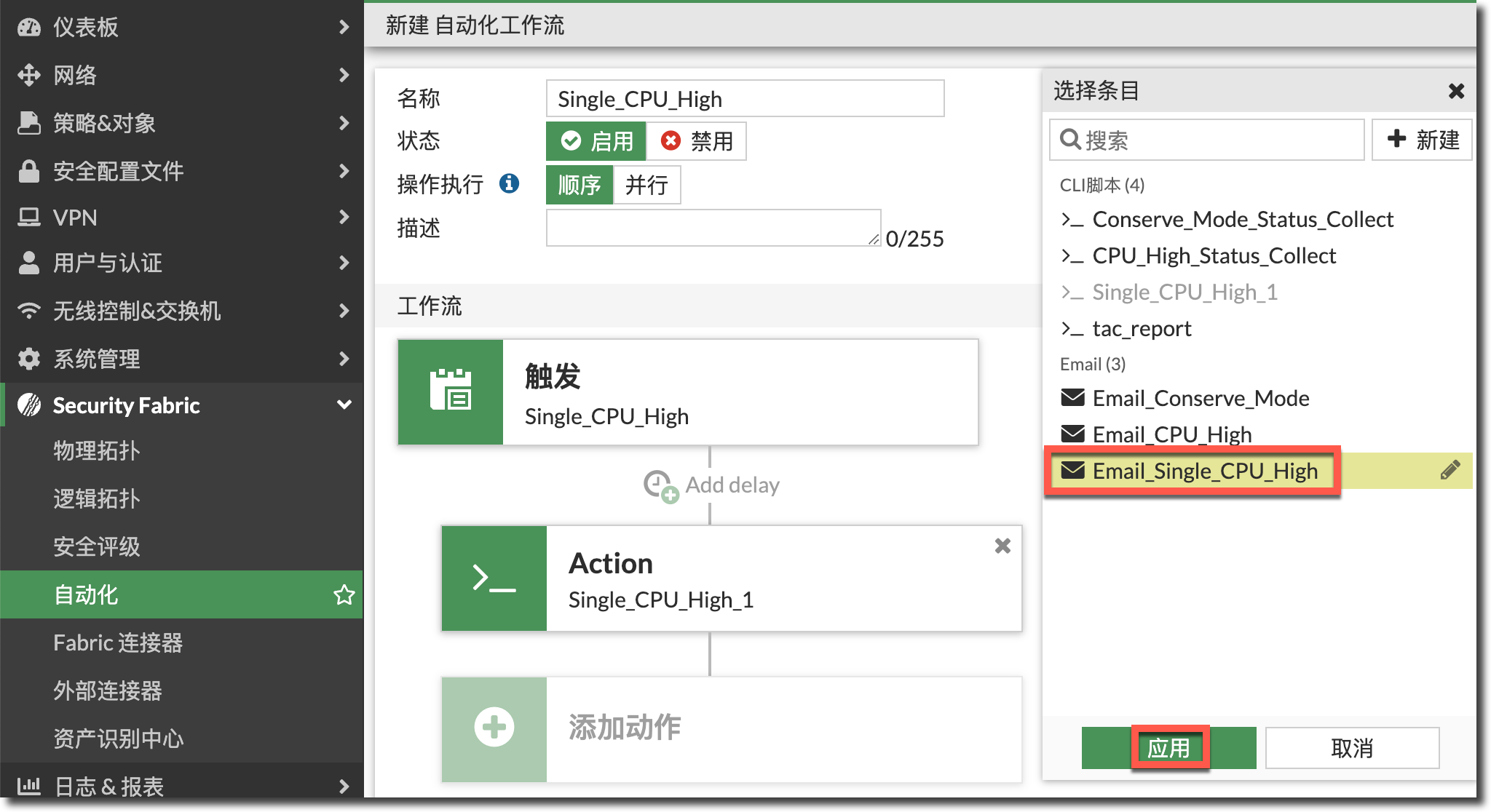Favorite 自动化 with the star icon

[x=344, y=594]
